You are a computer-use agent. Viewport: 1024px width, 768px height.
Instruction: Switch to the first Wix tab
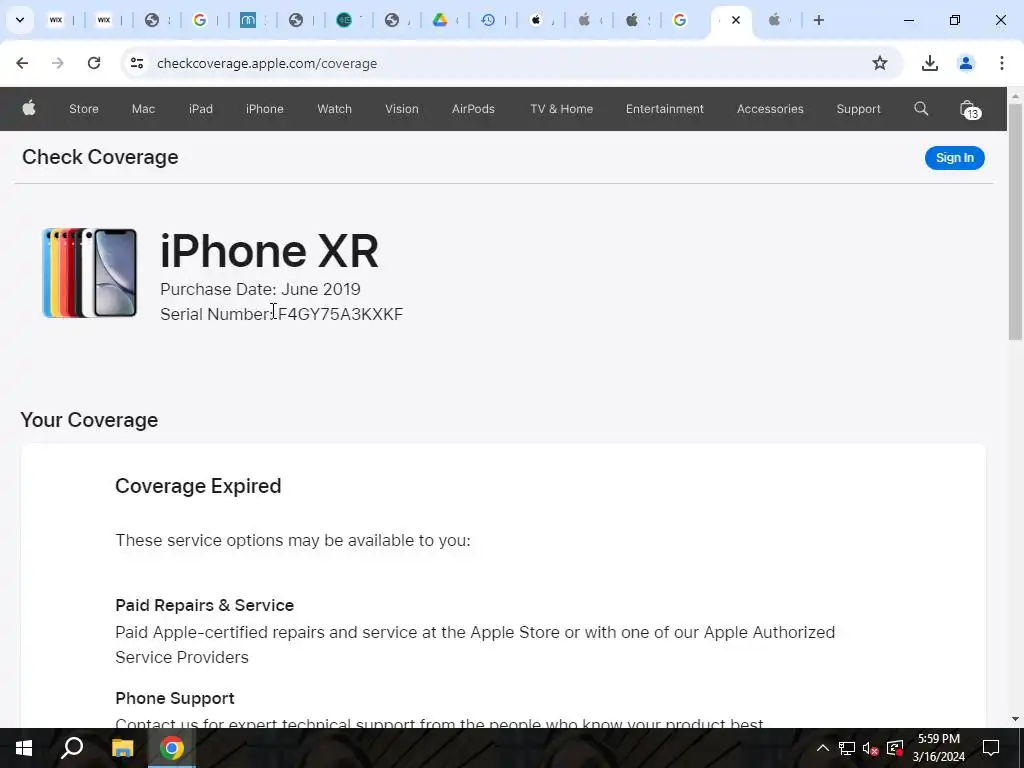[x=56, y=20]
